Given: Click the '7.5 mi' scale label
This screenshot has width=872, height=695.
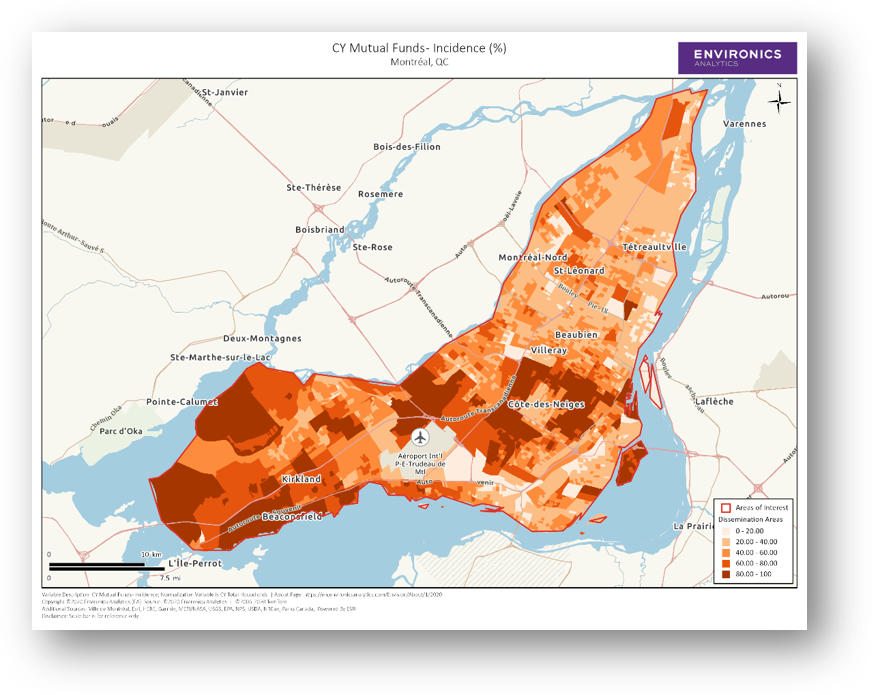Looking at the screenshot, I should coord(170,578).
